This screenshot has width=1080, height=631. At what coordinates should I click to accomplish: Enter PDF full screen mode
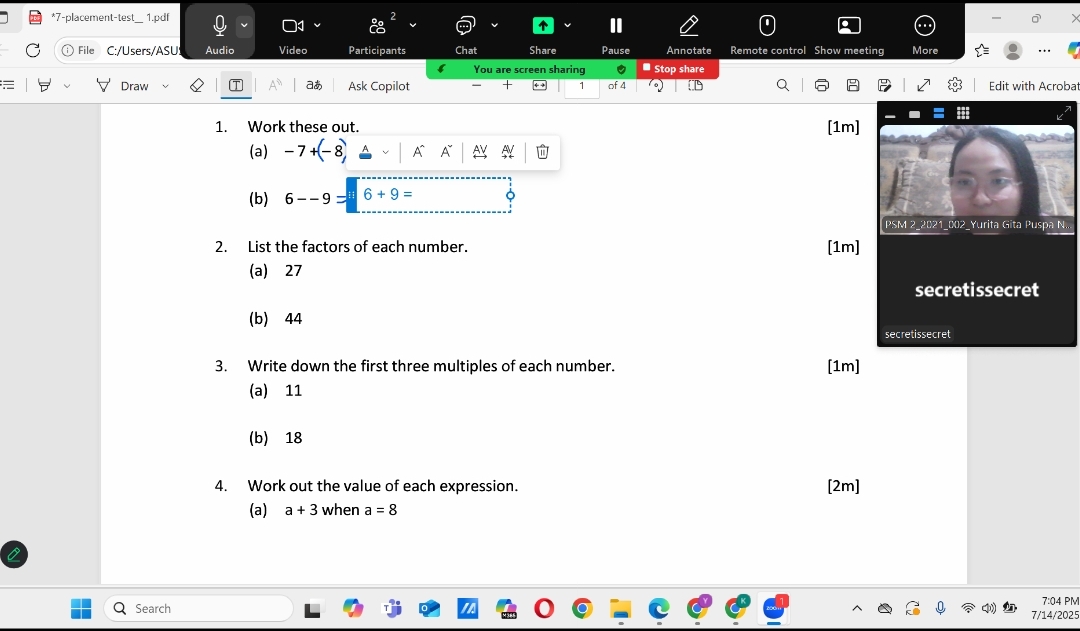click(924, 85)
